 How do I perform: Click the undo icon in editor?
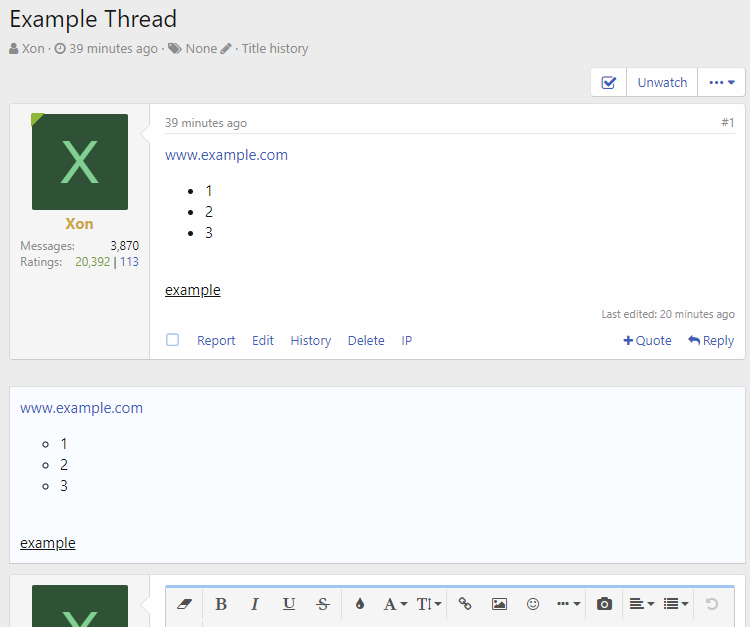712,604
